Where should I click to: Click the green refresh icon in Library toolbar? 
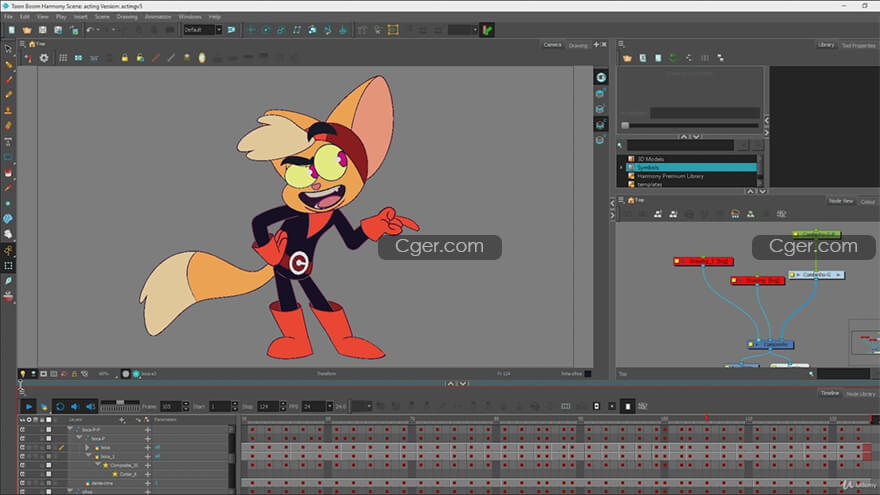[x=673, y=58]
